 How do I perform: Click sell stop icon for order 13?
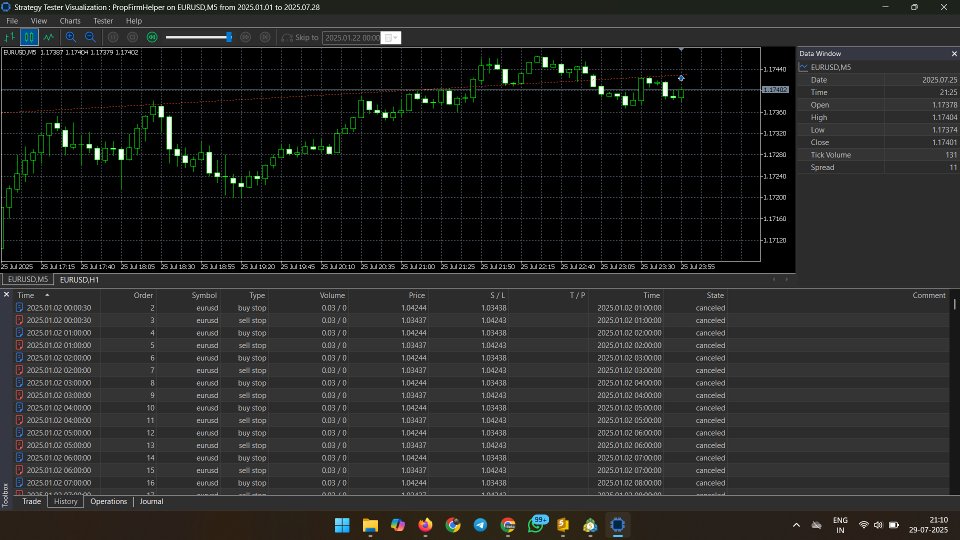[20, 445]
